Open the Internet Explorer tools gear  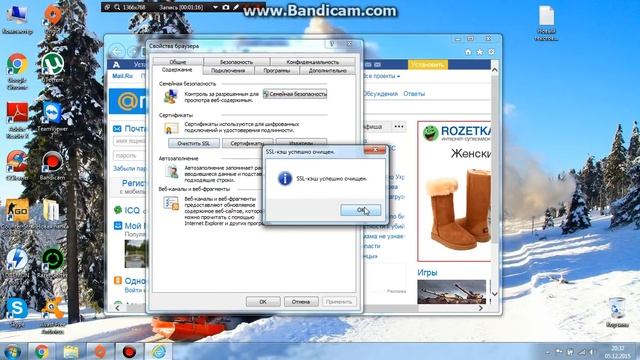(x=491, y=52)
